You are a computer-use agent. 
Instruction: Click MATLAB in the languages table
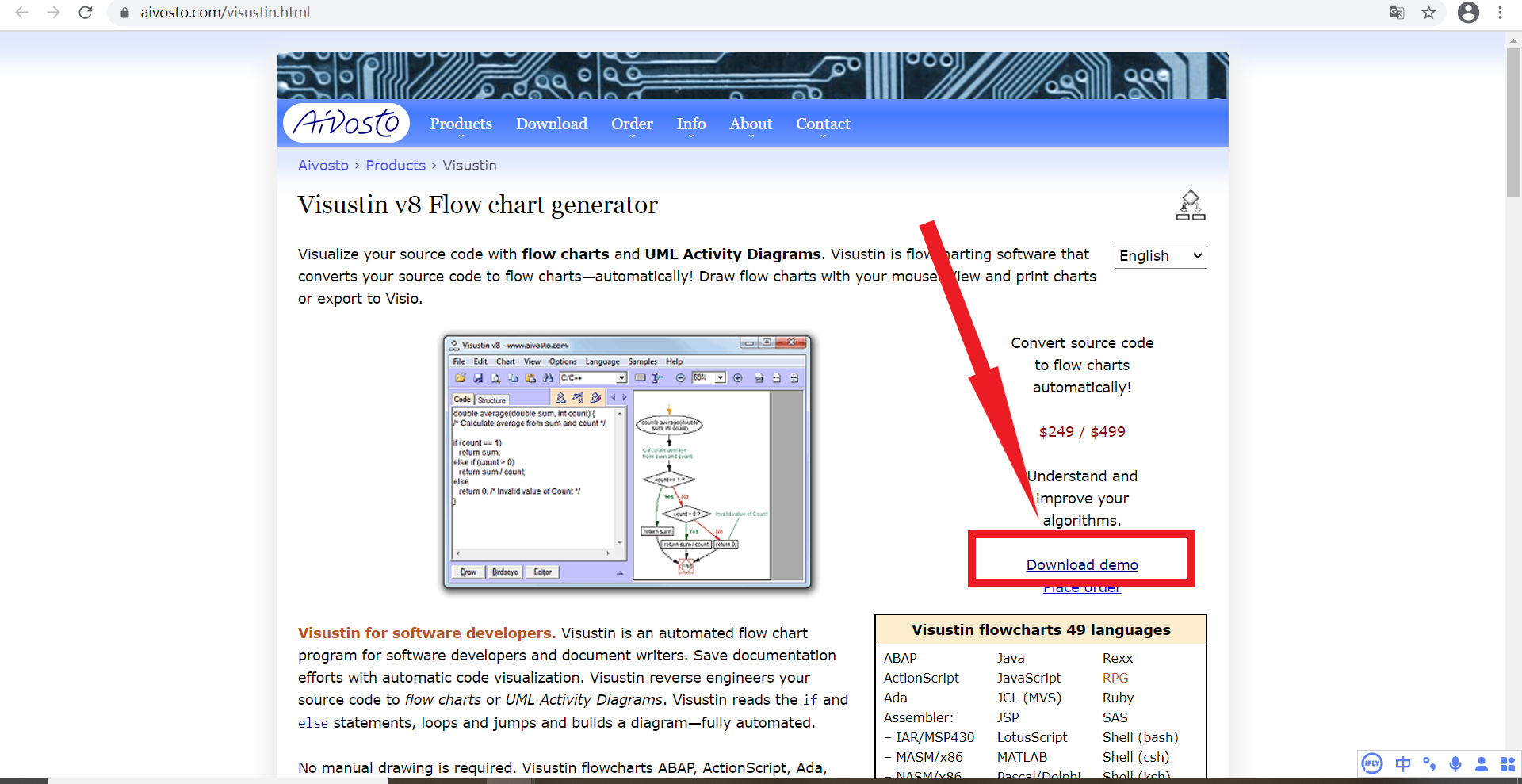[1022, 757]
